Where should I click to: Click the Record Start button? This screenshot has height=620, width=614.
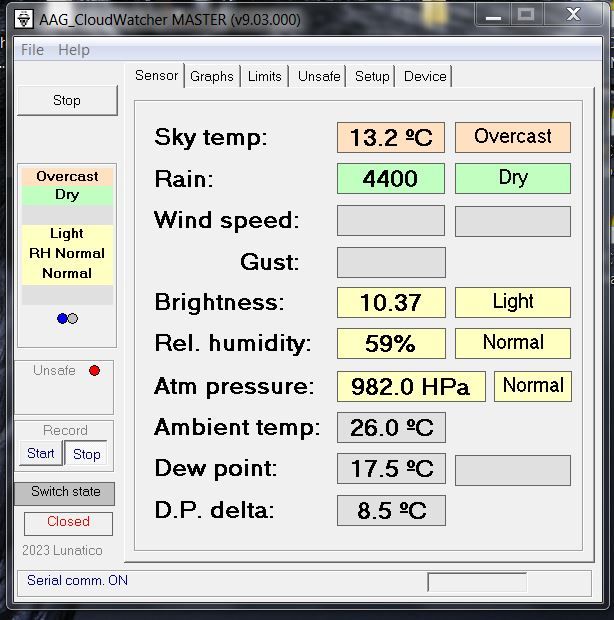(41, 453)
